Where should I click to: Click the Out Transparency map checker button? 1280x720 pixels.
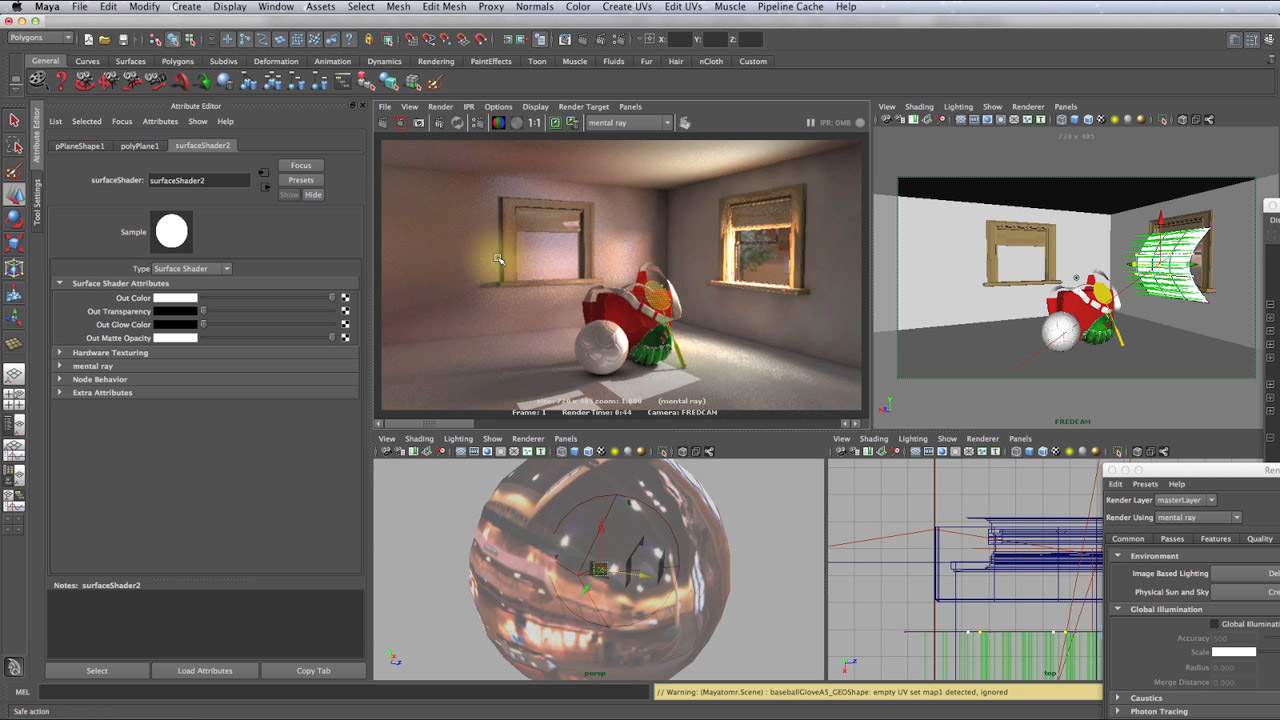346,311
